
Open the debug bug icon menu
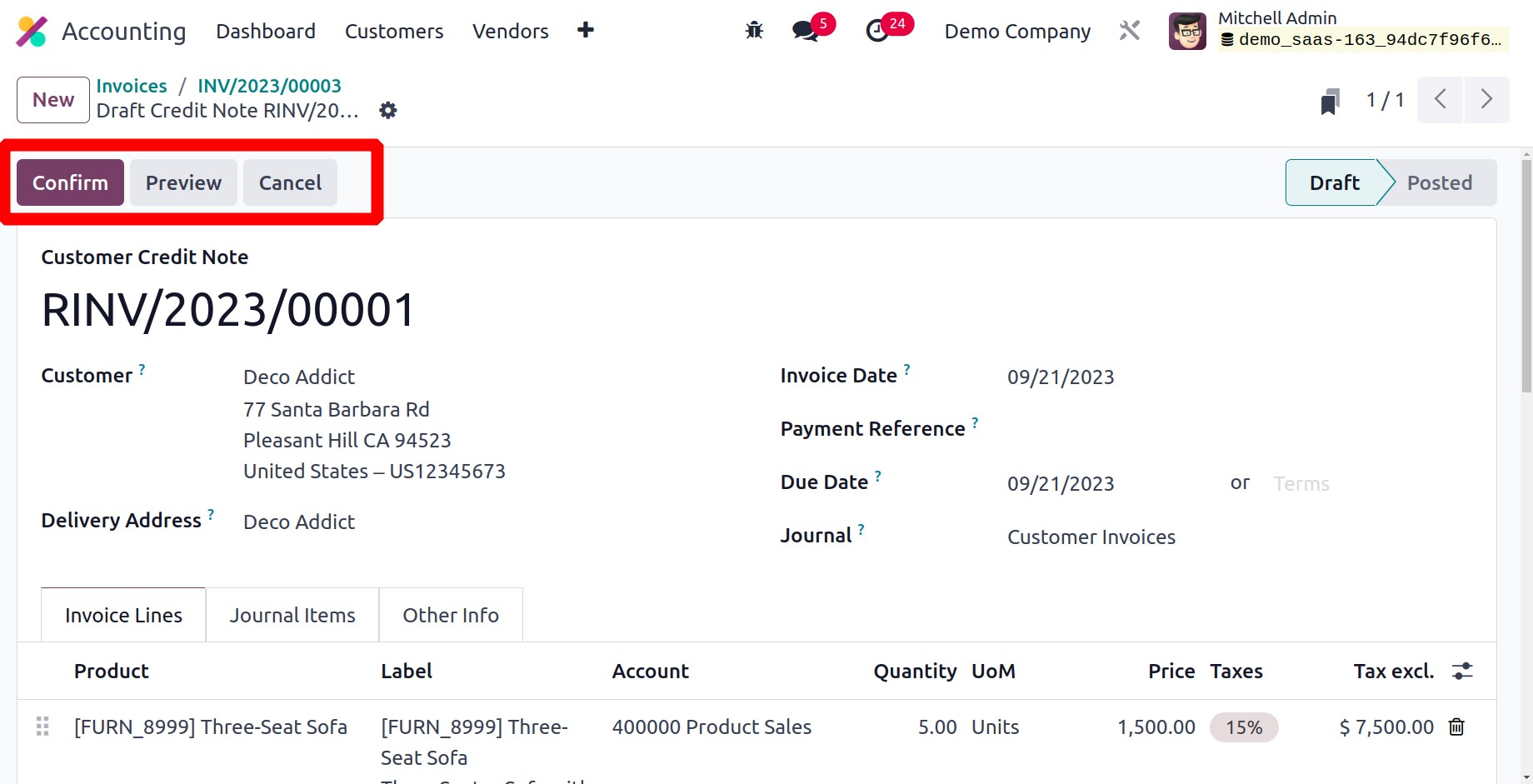pyautogui.click(x=754, y=32)
